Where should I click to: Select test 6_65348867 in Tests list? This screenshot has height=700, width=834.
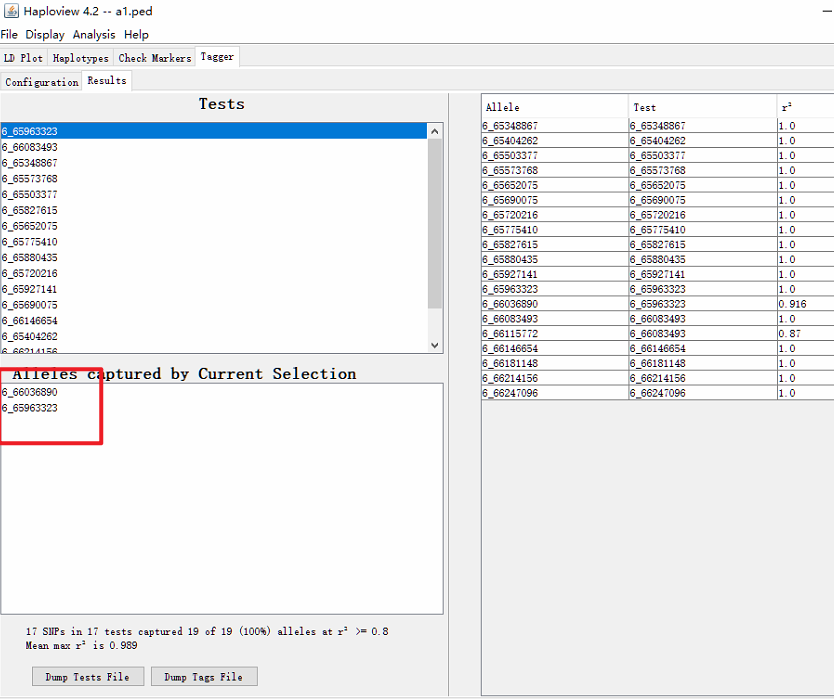pos(214,163)
